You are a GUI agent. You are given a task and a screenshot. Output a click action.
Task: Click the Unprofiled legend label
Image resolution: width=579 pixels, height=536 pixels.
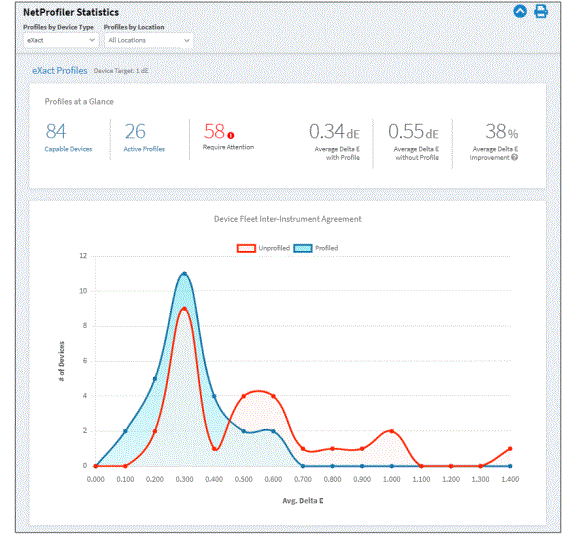coord(274,248)
